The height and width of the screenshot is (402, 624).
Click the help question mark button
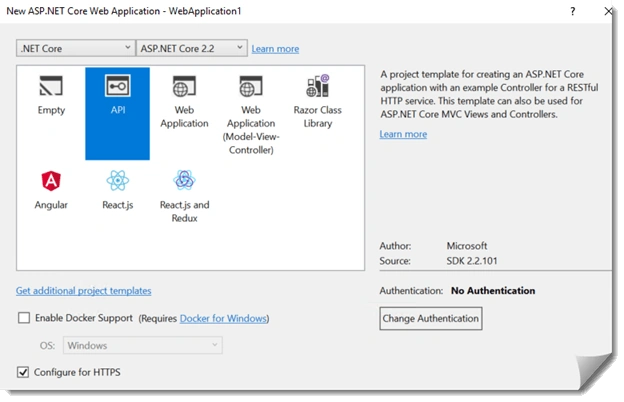[572, 11]
